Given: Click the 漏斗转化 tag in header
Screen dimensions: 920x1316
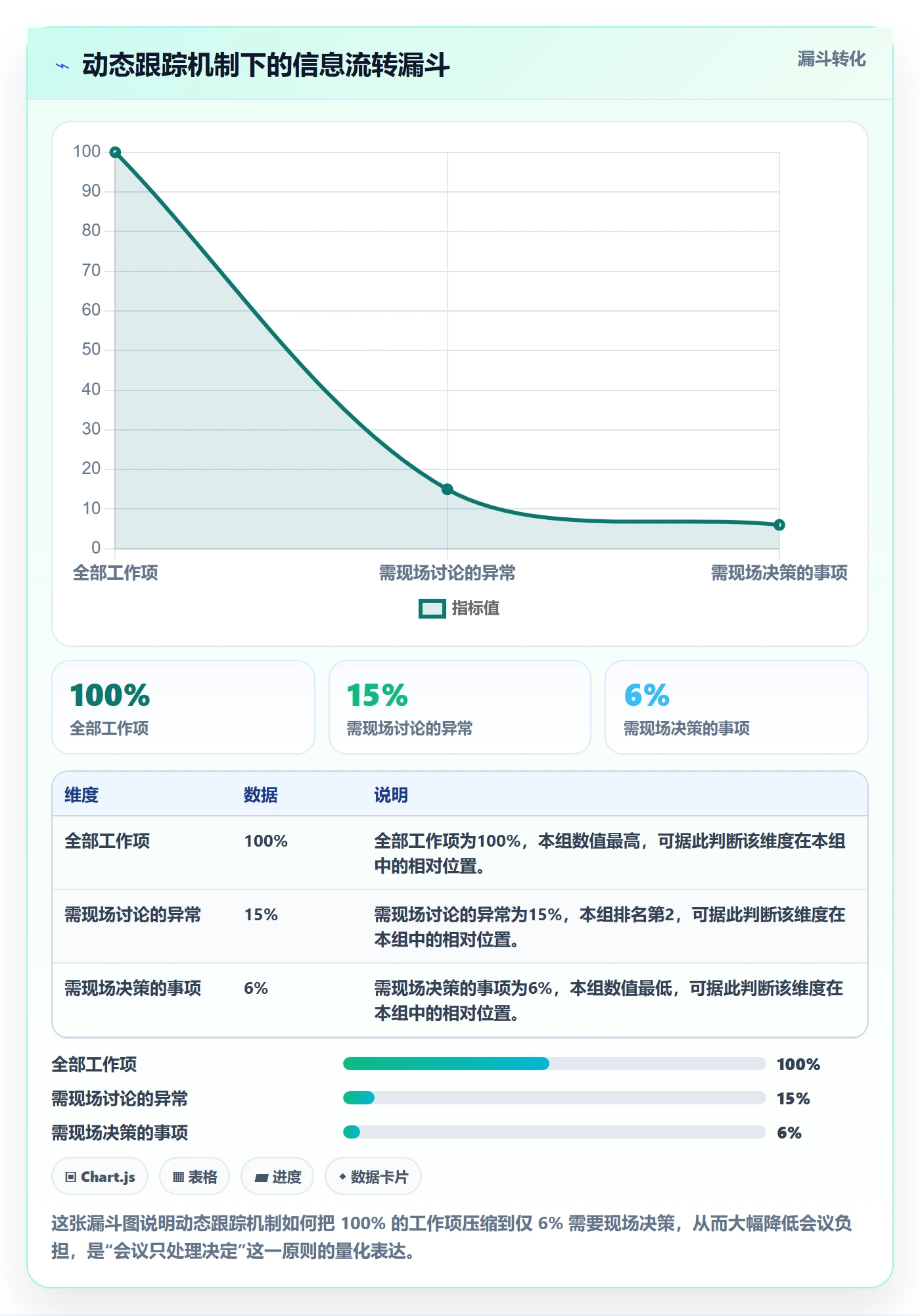Looking at the screenshot, I should click(831, 59).
